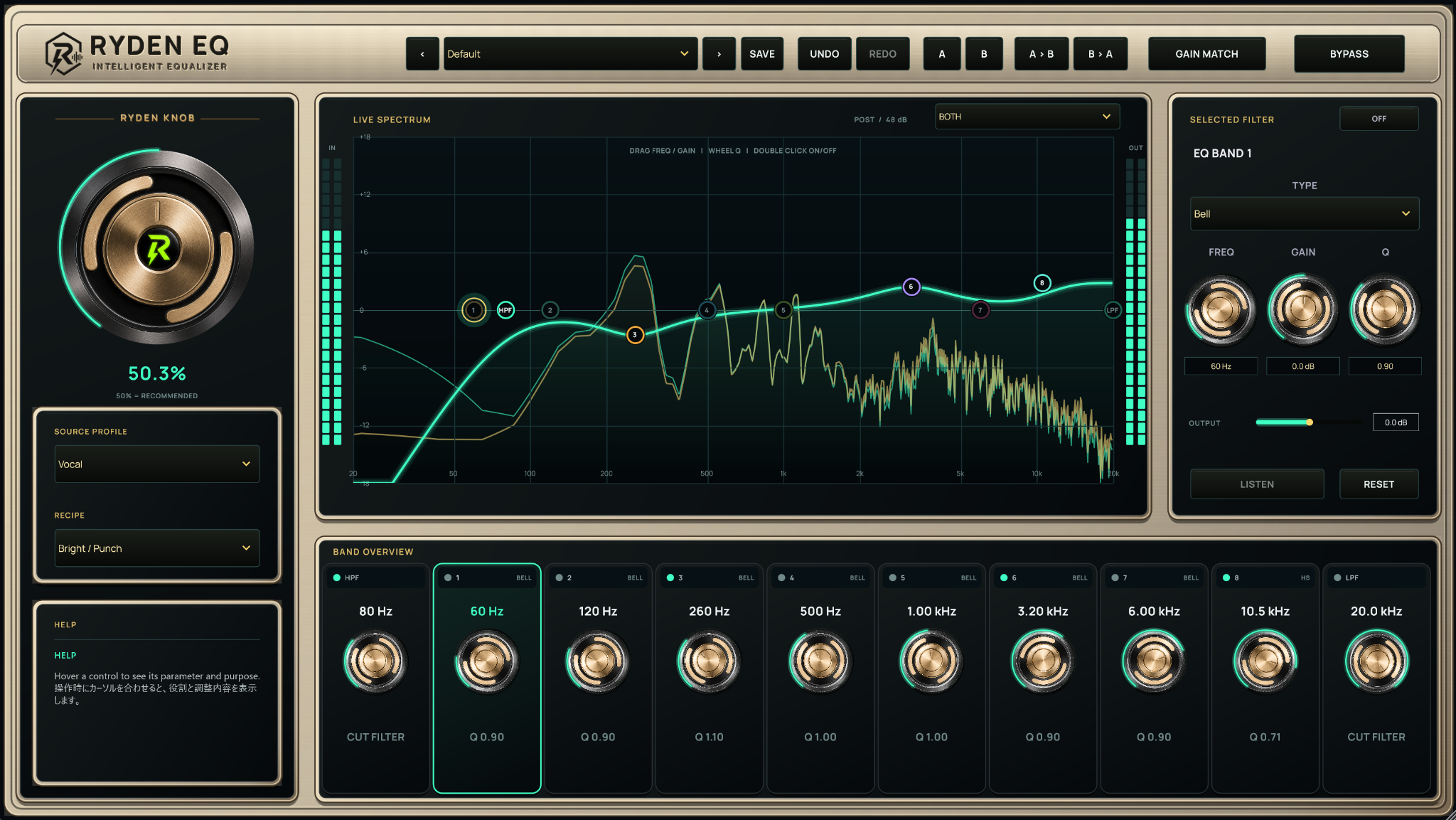Click the band 8 10.5 kHz knob
Image resolution: width=1456 pixels, height=820 pixels.
(x=1265, y=662)
